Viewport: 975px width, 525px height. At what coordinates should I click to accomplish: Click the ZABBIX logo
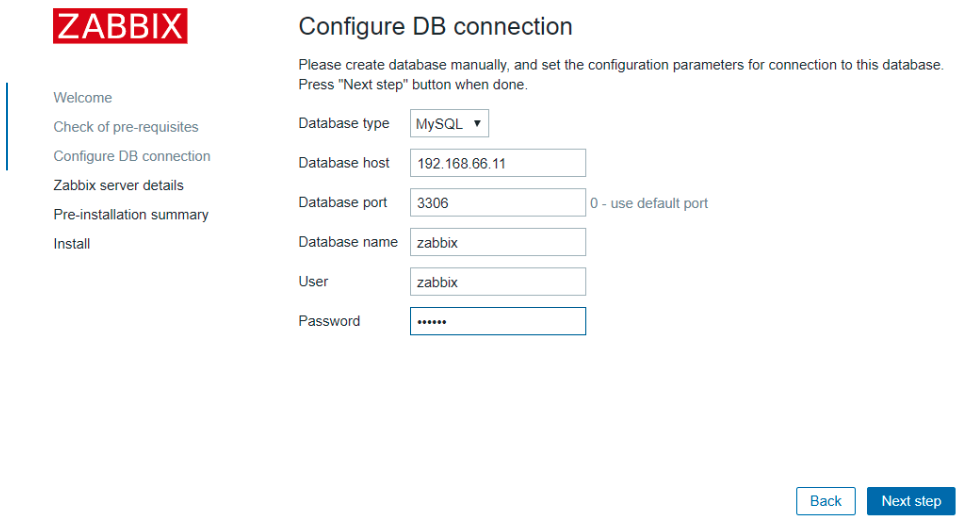coord(120,26)
